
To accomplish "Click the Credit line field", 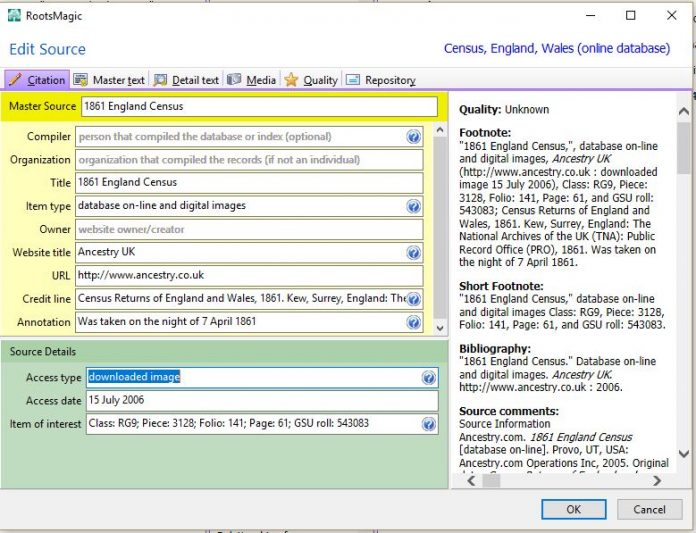I will pos(249,299).
